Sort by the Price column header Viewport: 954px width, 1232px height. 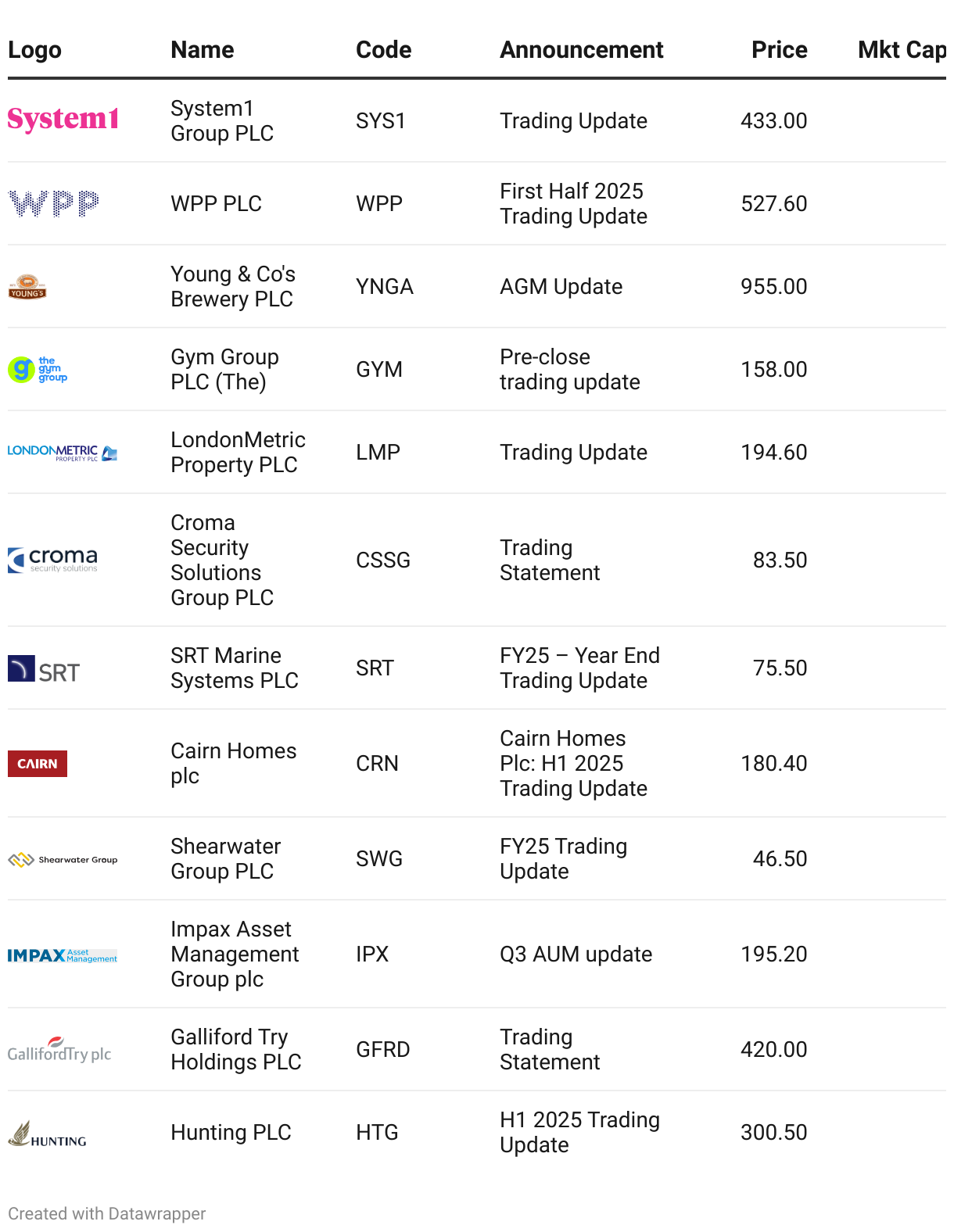coord(779,50)
